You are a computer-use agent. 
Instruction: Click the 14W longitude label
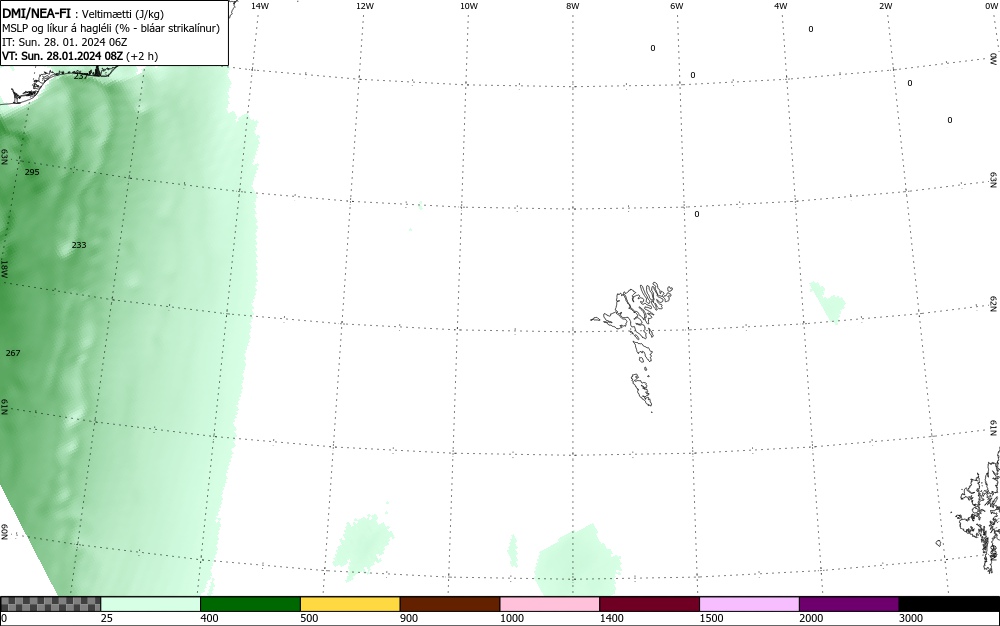tap(260, 6)
